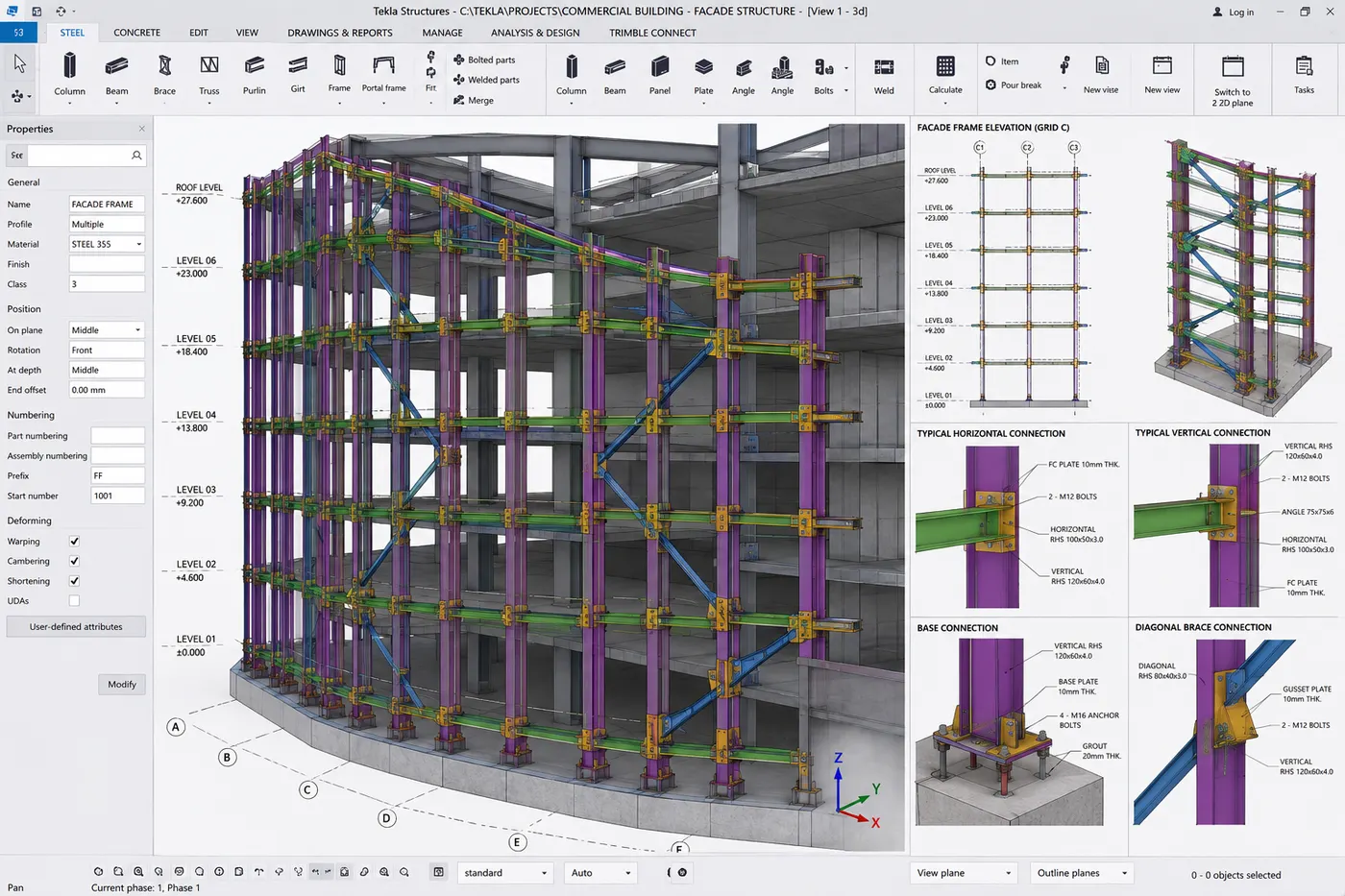Open the Calculate tool
The image size is (1345, 896).
point(945,75)
